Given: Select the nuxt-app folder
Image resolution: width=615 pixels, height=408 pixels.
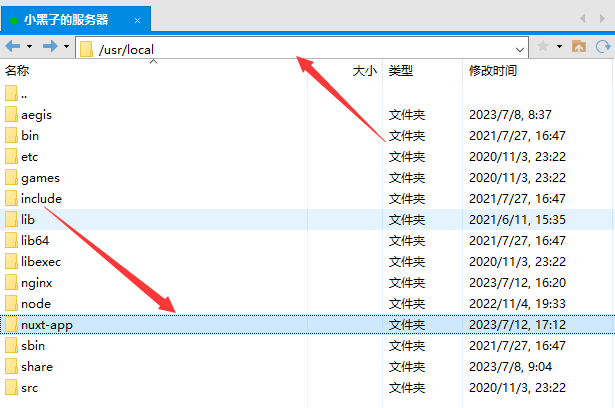Looking at the screenshot, I should pos(47,325).
